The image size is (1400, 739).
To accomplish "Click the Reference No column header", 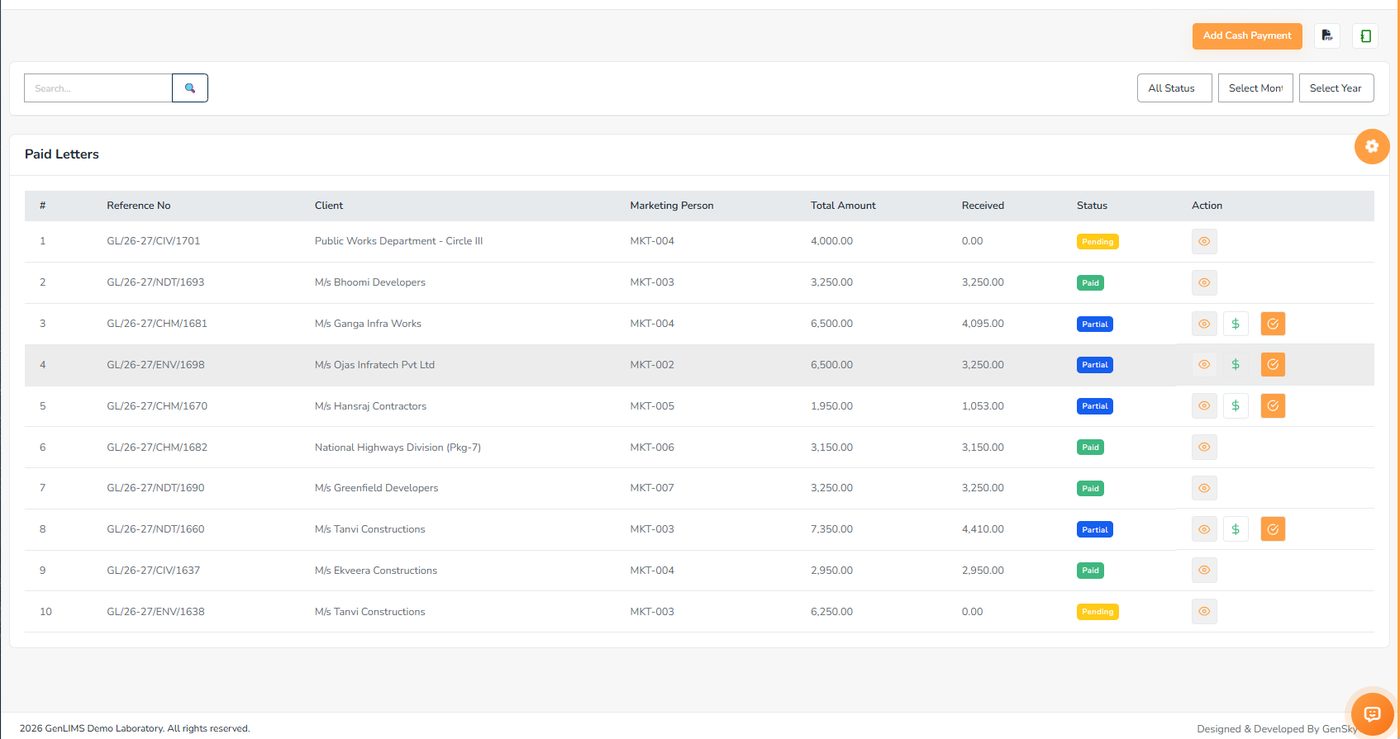I will coord(139,205).
